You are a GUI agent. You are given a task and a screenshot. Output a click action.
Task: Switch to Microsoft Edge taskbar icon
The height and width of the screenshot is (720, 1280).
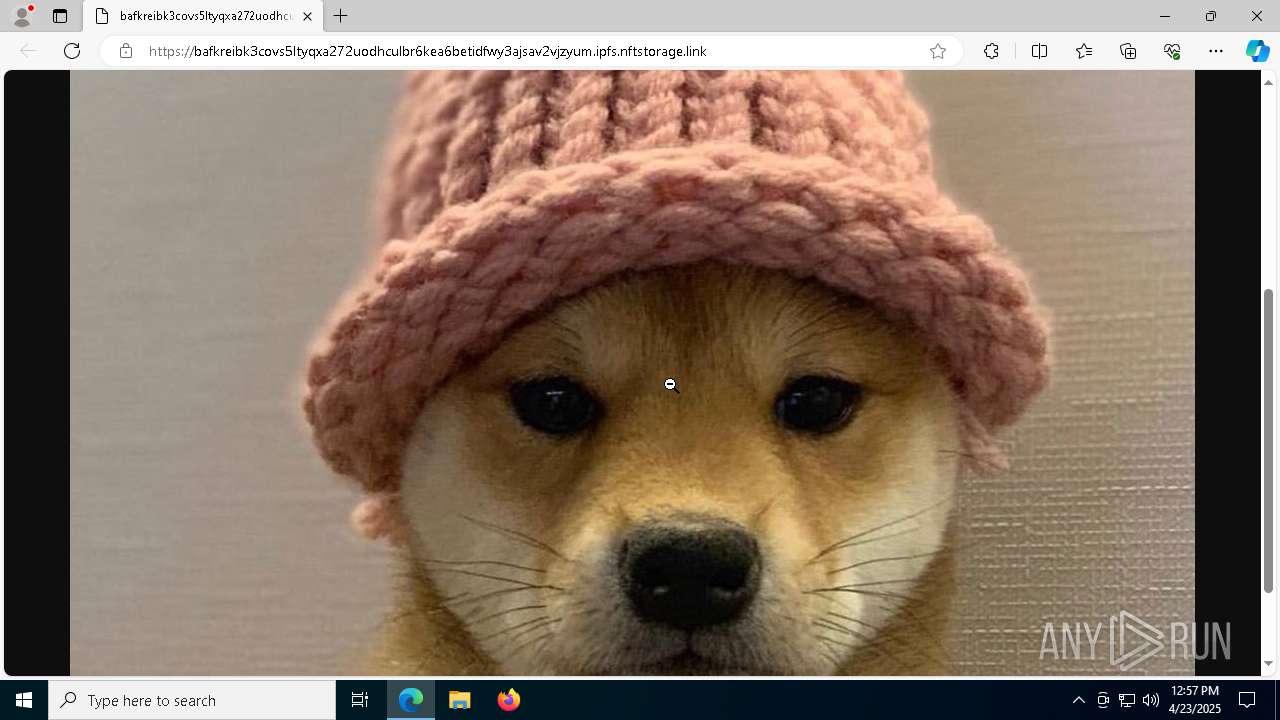[x=411, y=700]
